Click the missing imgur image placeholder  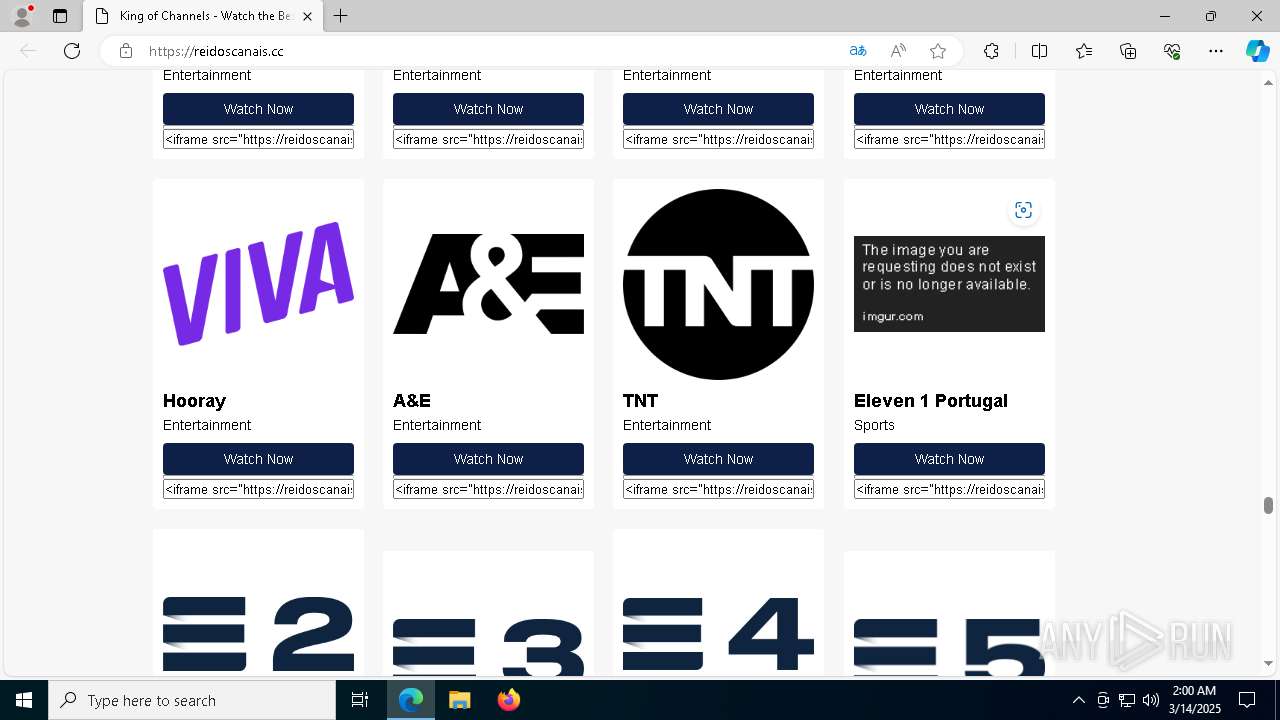(949, 284)
